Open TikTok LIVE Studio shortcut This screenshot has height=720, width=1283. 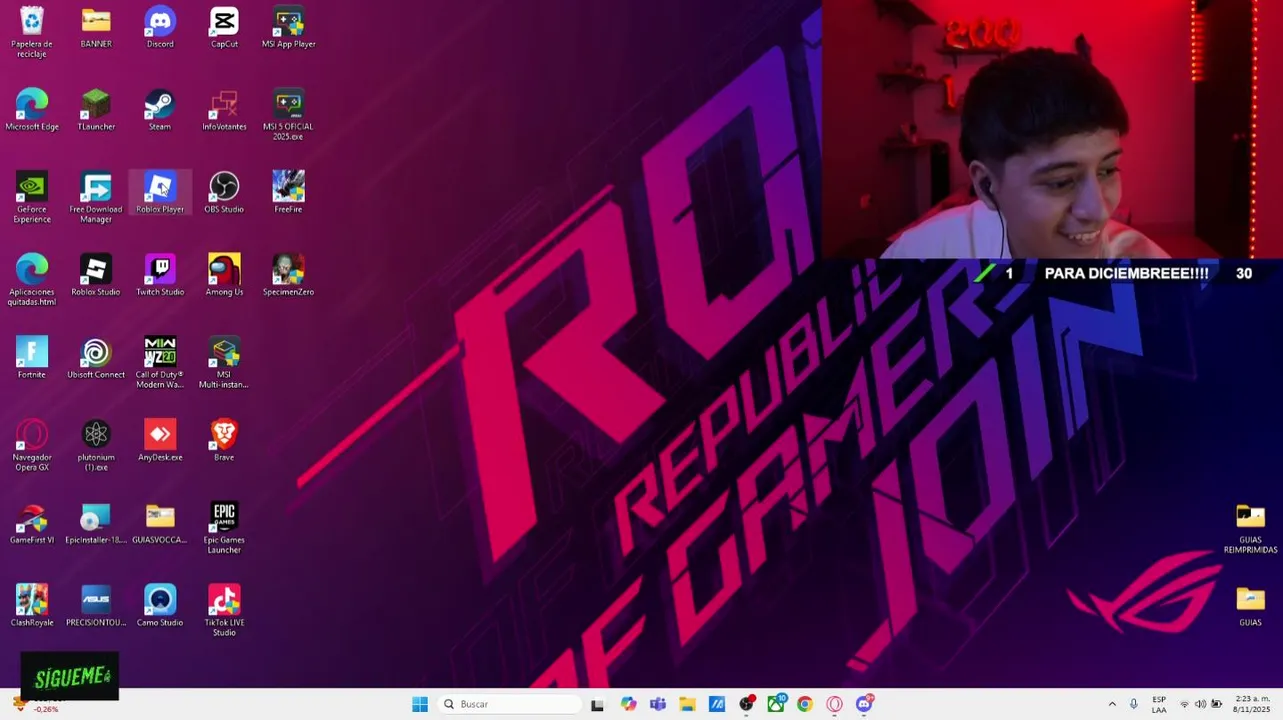pos(224,611)
